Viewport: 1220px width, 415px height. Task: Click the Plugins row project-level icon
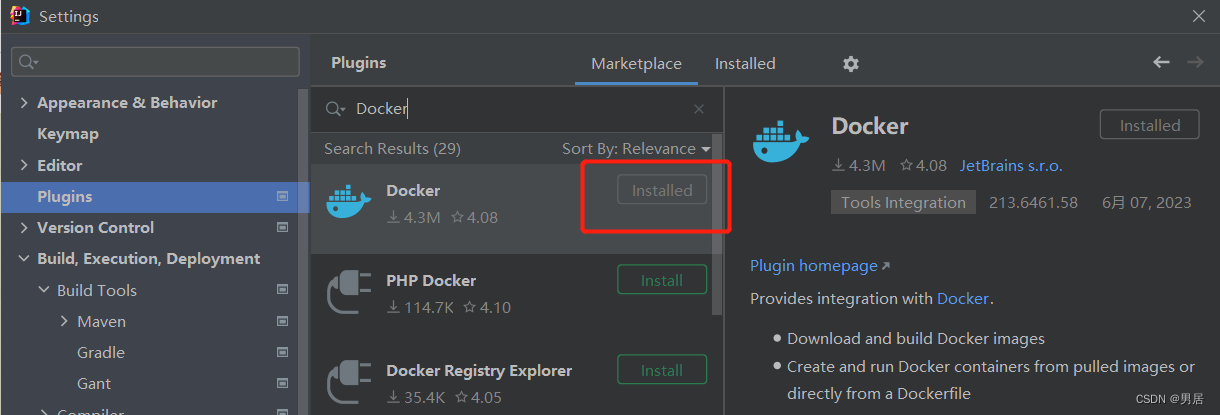click(x=283, y=197)
